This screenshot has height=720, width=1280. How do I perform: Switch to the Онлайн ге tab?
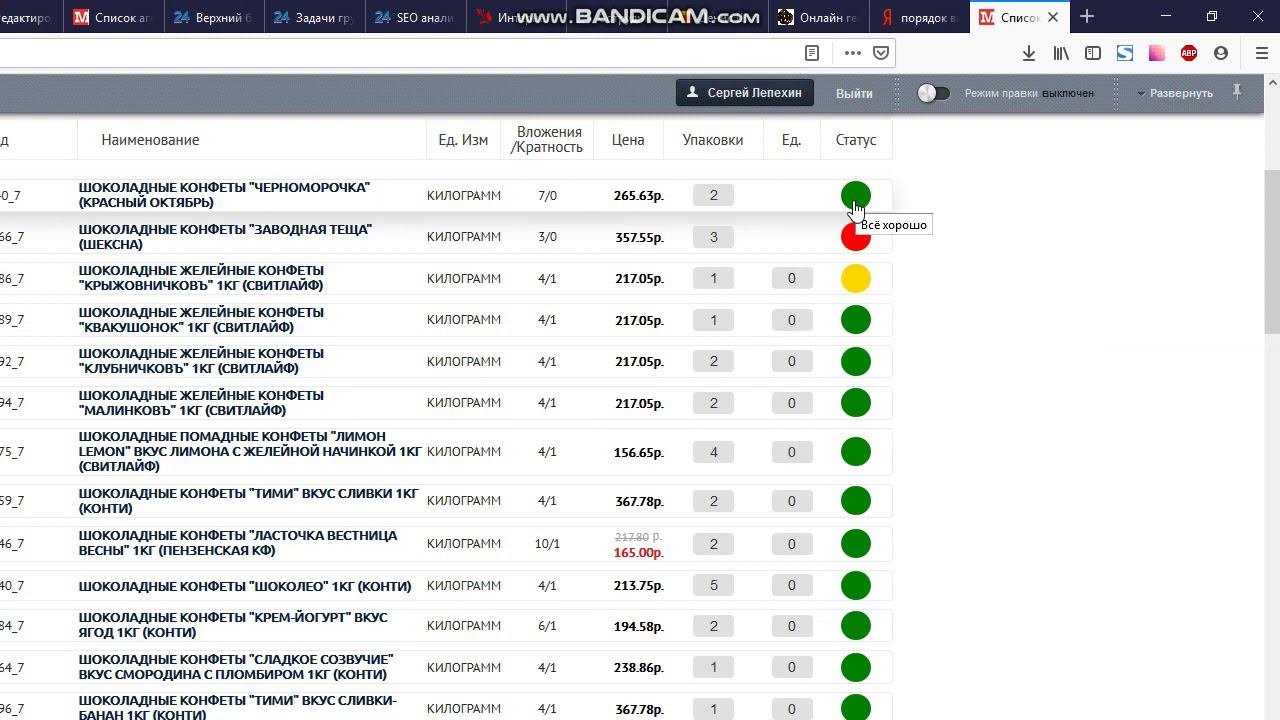pos(818,17)
